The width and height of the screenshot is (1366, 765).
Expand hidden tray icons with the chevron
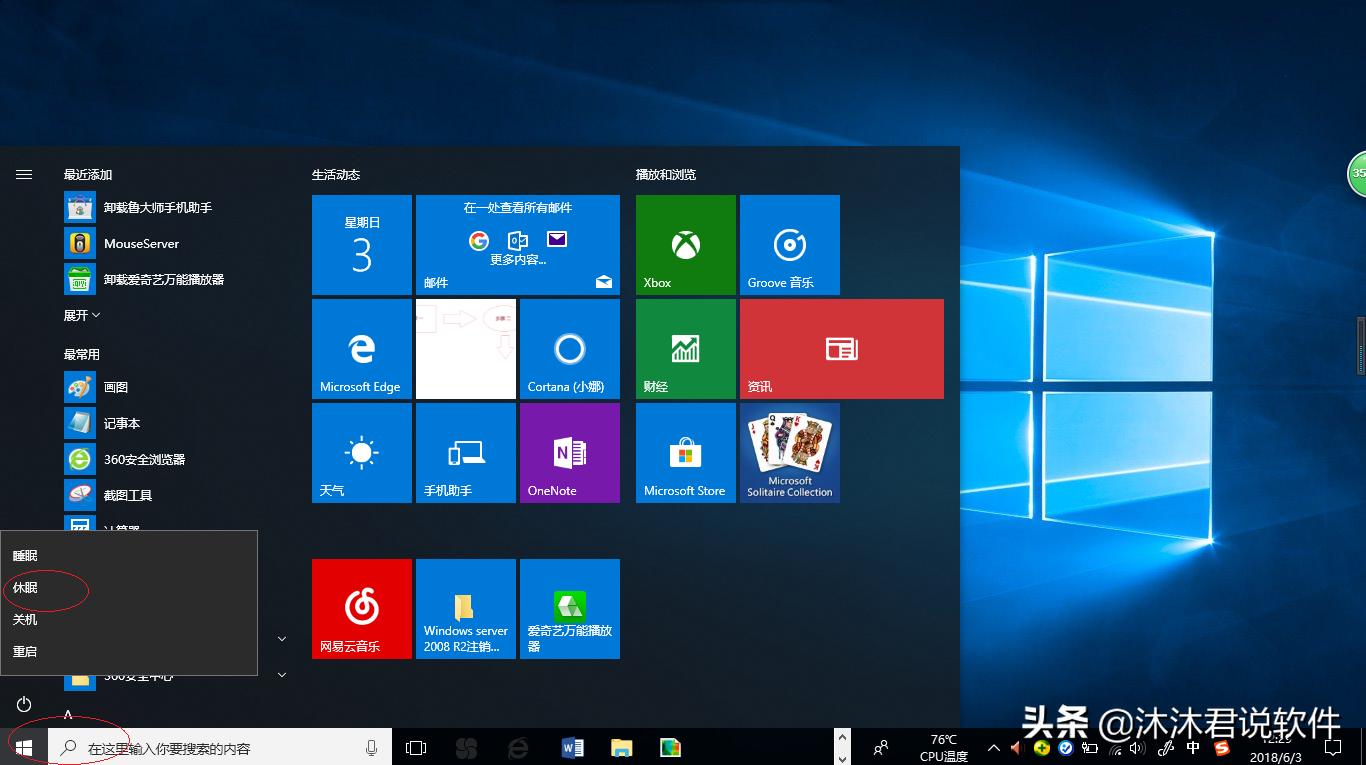[993, 747]
